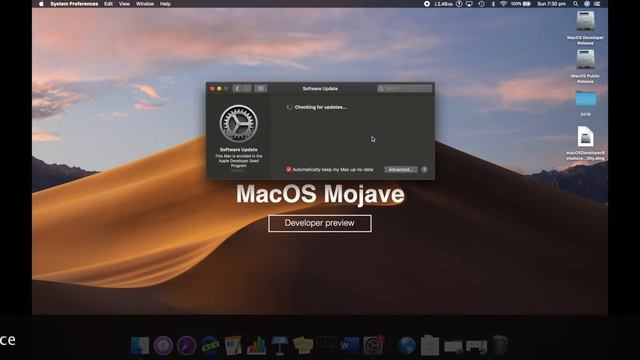Click the large Software Update gear icon
Viewport: 640px width, 360px height.
[x=238, y=124]
